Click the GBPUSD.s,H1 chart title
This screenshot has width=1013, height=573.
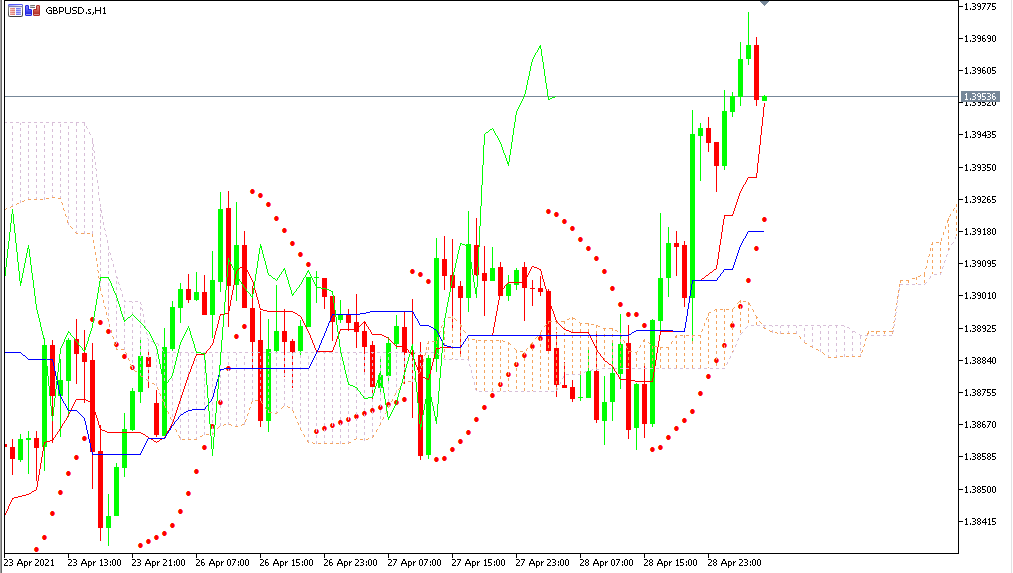[76, 10]
